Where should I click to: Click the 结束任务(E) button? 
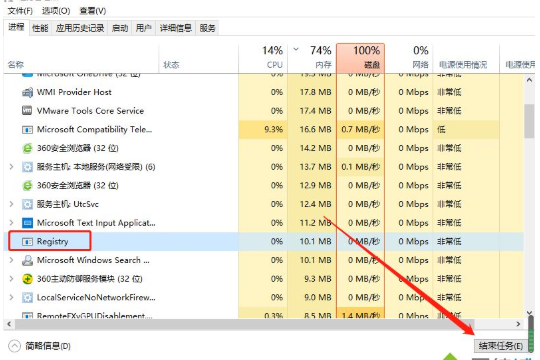point(501,346)
